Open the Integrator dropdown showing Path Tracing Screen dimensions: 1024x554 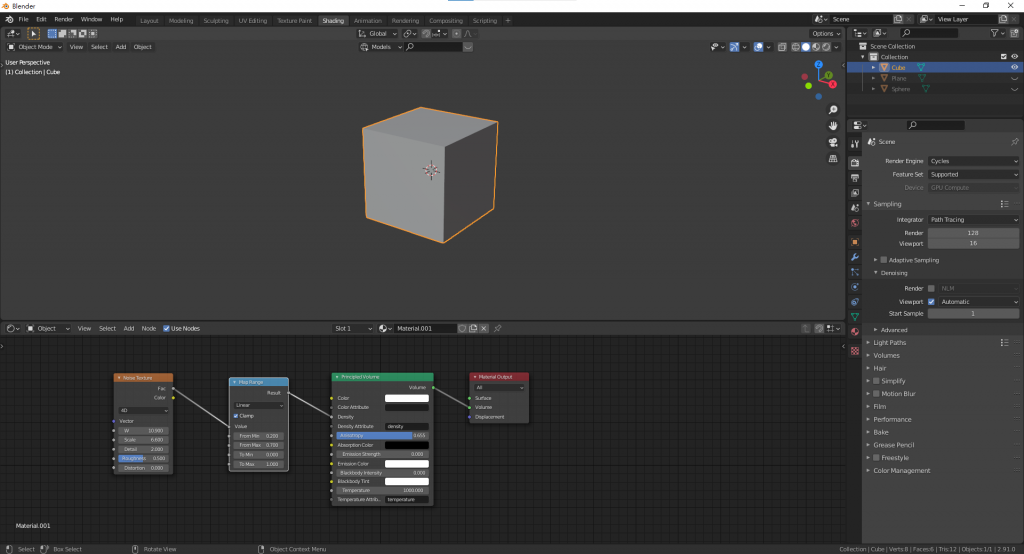pyautogui.click(x=973, y=220)
